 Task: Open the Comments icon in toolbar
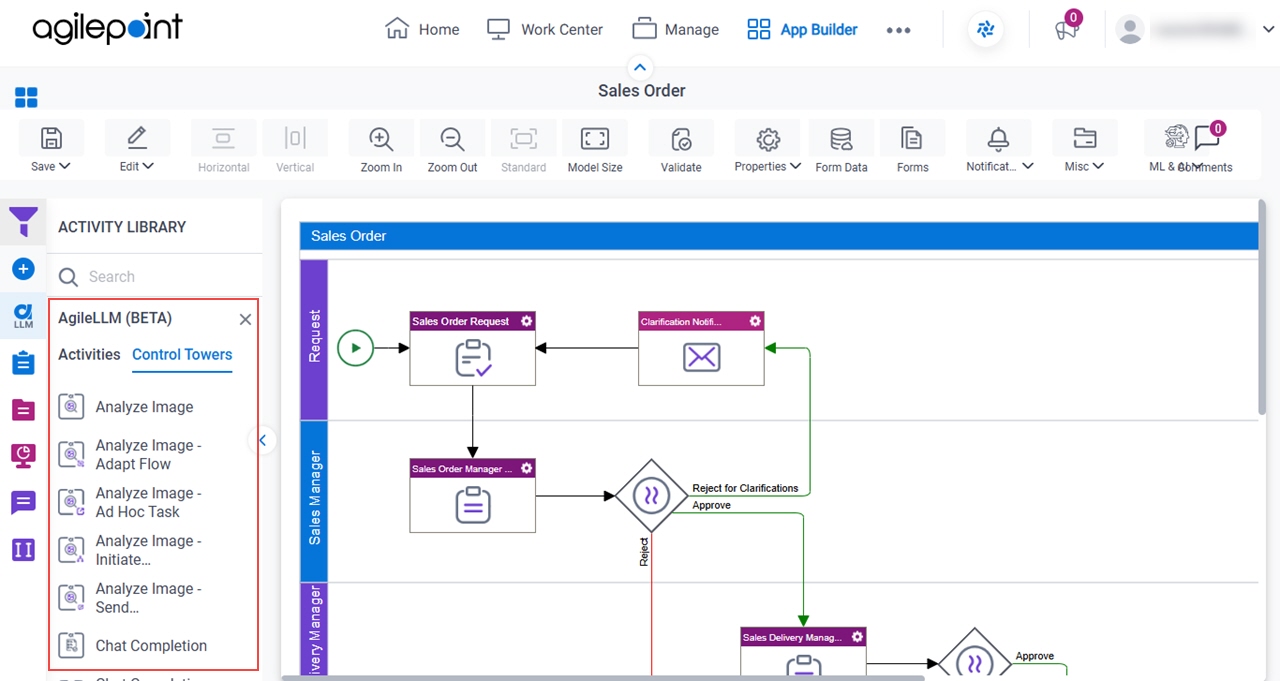(x=1208, y=138)
